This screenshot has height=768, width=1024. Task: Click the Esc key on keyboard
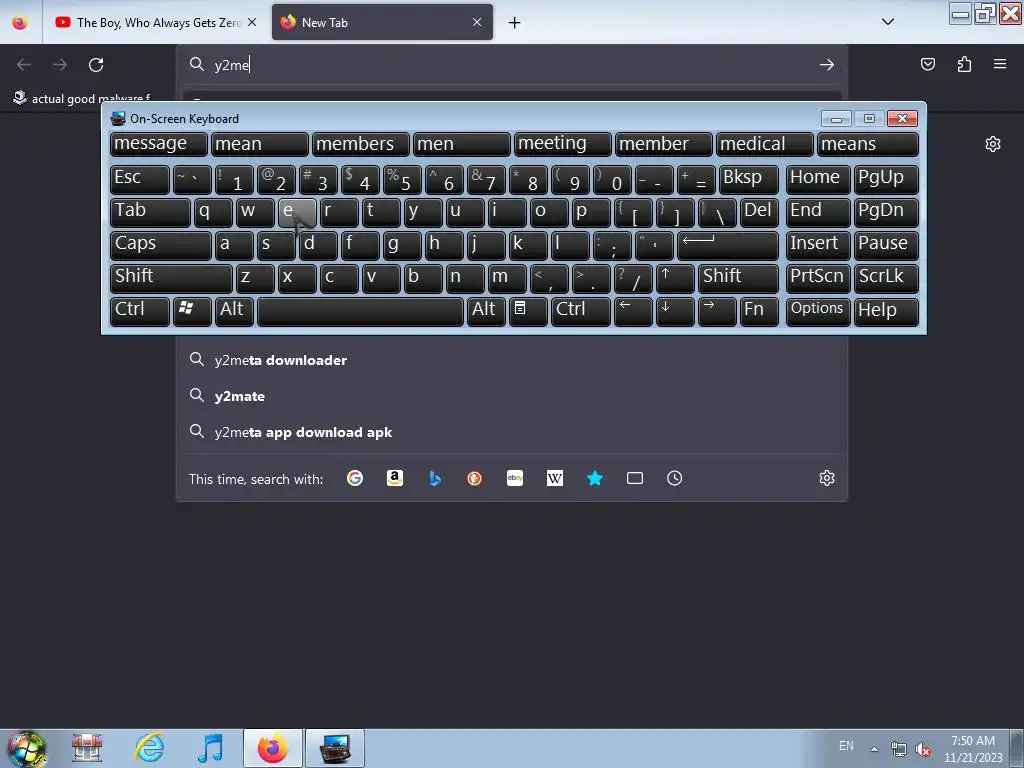(140, 180)
